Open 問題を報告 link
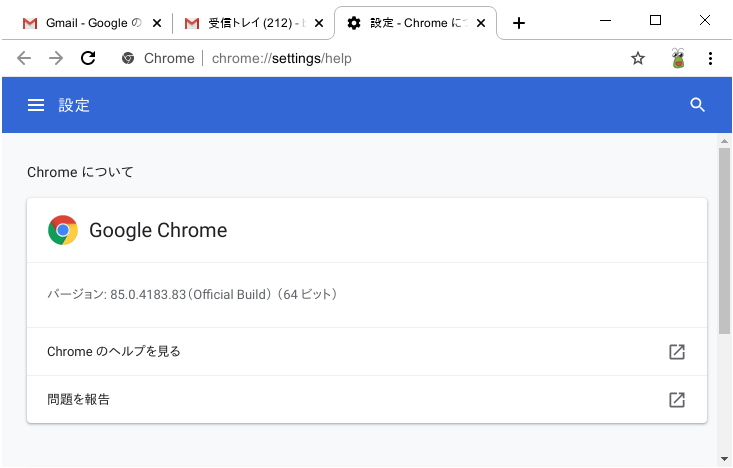733x468 pixels. (x=367, y=400)
